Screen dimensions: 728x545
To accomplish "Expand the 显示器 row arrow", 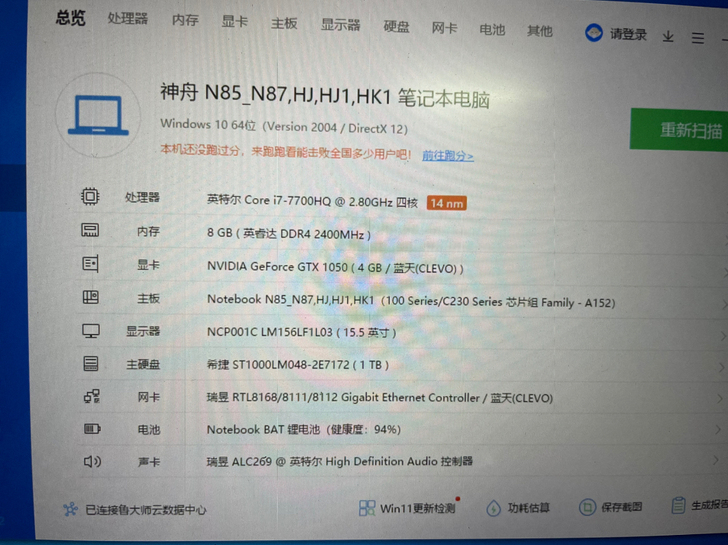I will click(x=723, y=336).
